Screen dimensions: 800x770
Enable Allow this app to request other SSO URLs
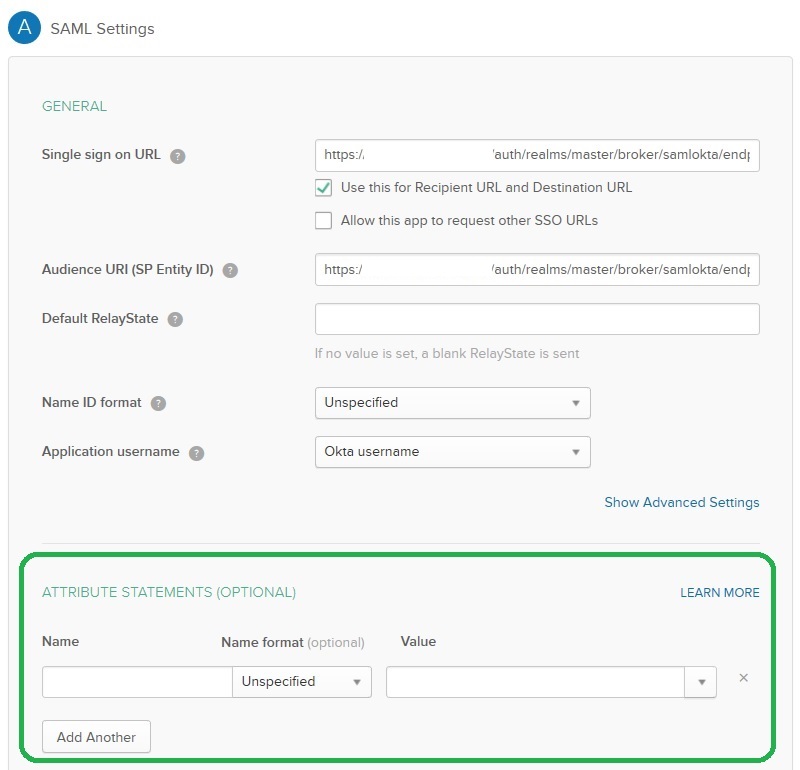tap(323, 221)
